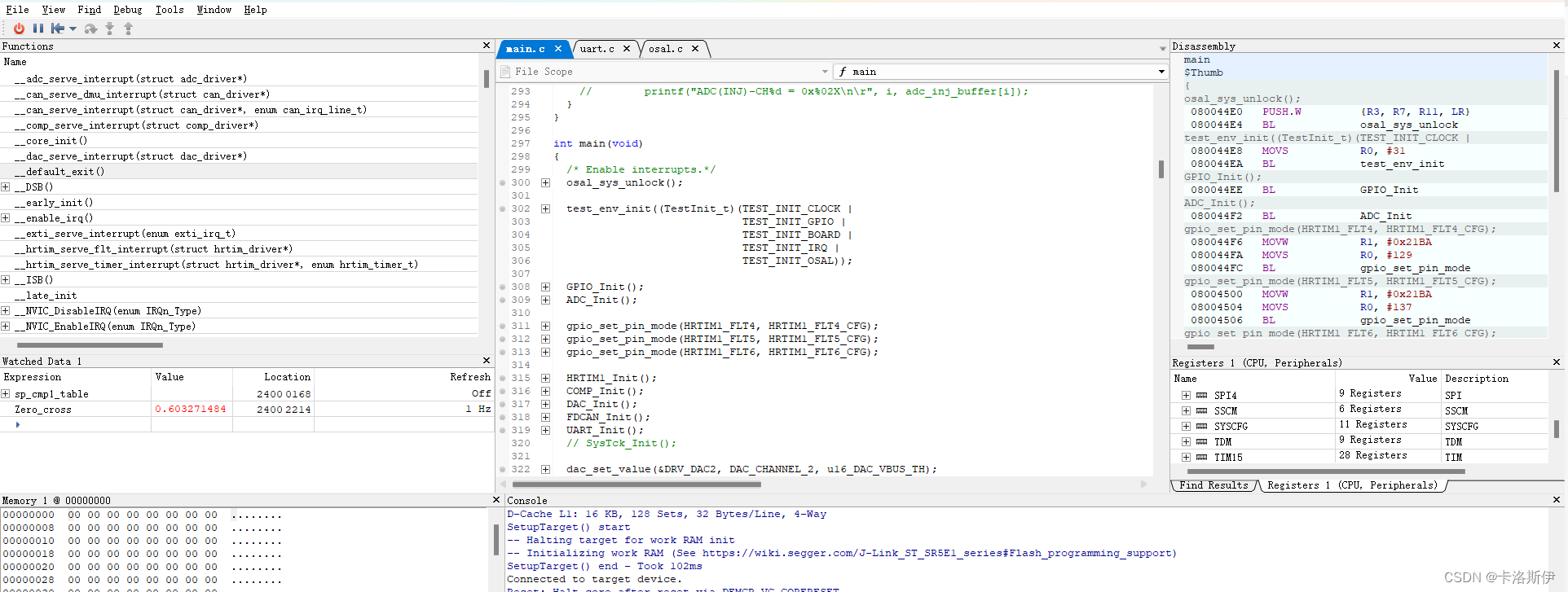Expand the __DSB() function node
The height and width of the screenshot is (592, 1568).
(x=6, y=186)
